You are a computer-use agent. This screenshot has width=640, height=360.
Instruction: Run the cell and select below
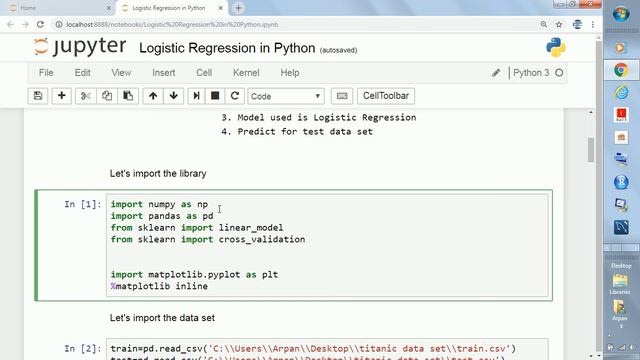[196, 96]
